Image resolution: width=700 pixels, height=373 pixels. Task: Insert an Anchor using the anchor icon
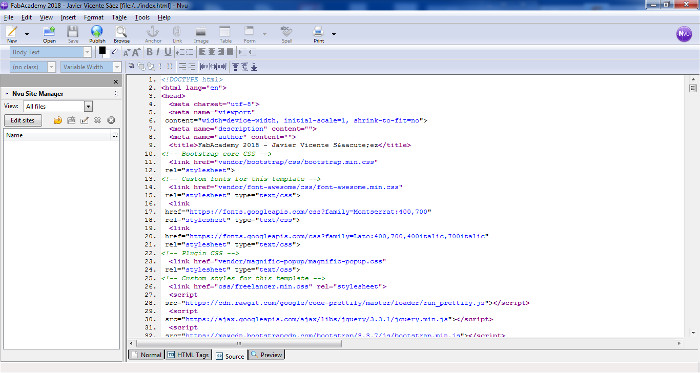[153, 32]
